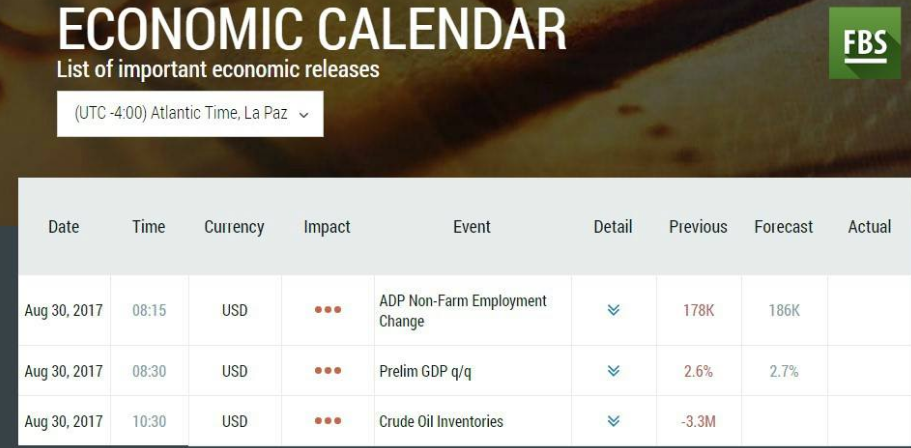Viewport: 911px width, 448px height.
Task: Click the Forecast column header
Action: click(x=784, y=227)
